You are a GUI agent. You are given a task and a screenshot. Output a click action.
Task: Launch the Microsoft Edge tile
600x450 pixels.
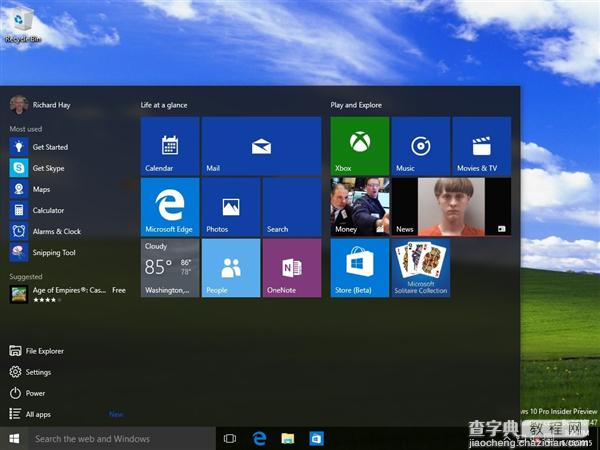point(170,207)
